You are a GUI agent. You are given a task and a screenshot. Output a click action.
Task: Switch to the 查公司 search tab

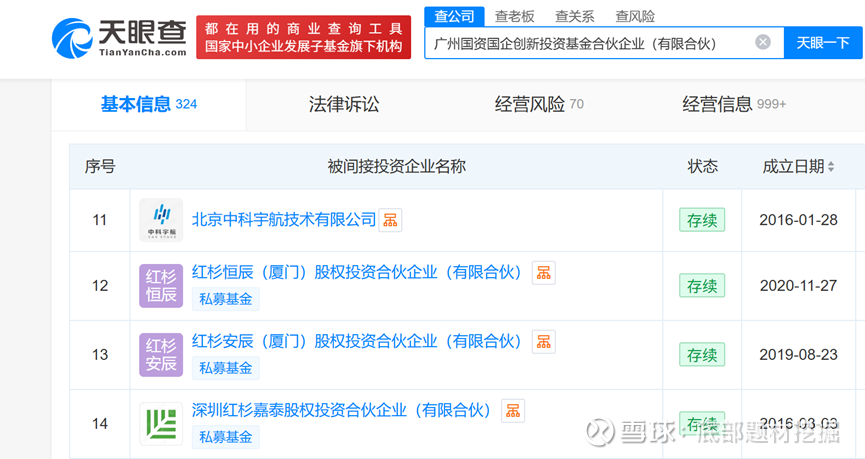coord(454,17)
